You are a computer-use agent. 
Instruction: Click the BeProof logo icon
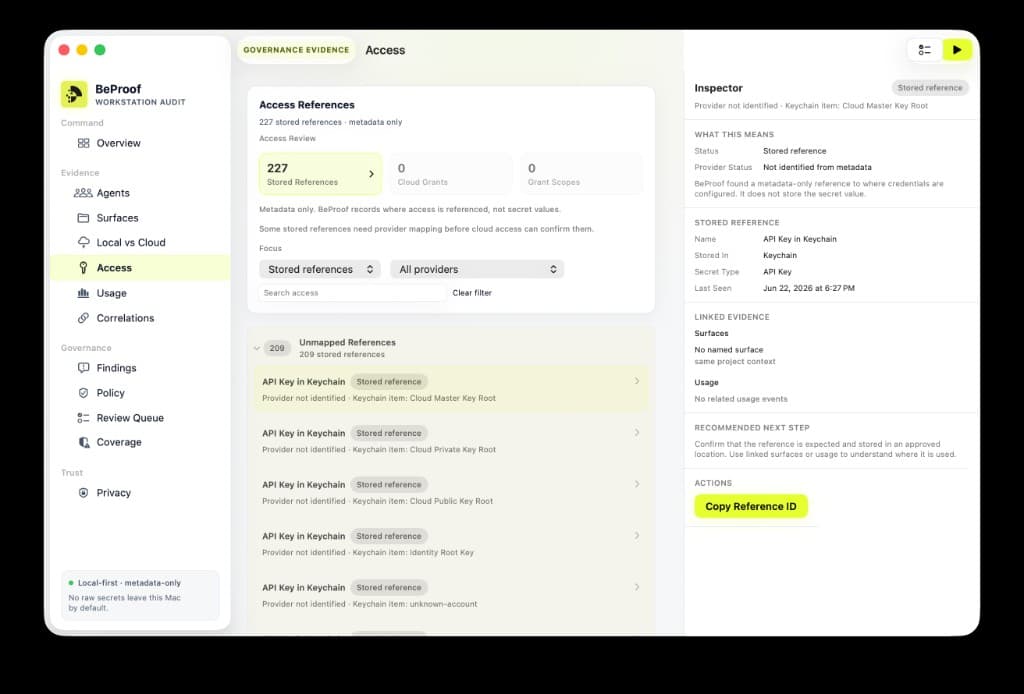74,94
